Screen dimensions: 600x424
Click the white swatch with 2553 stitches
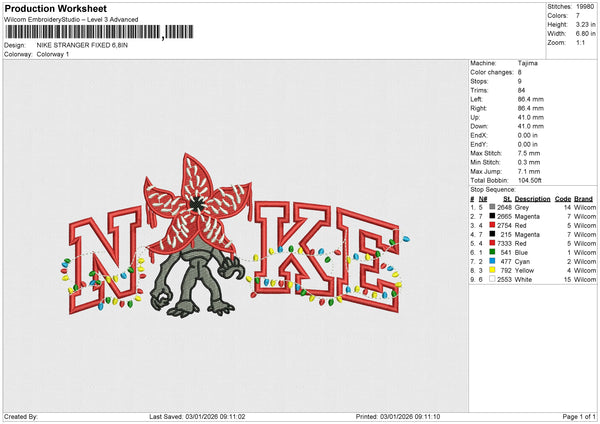(492, 279)
